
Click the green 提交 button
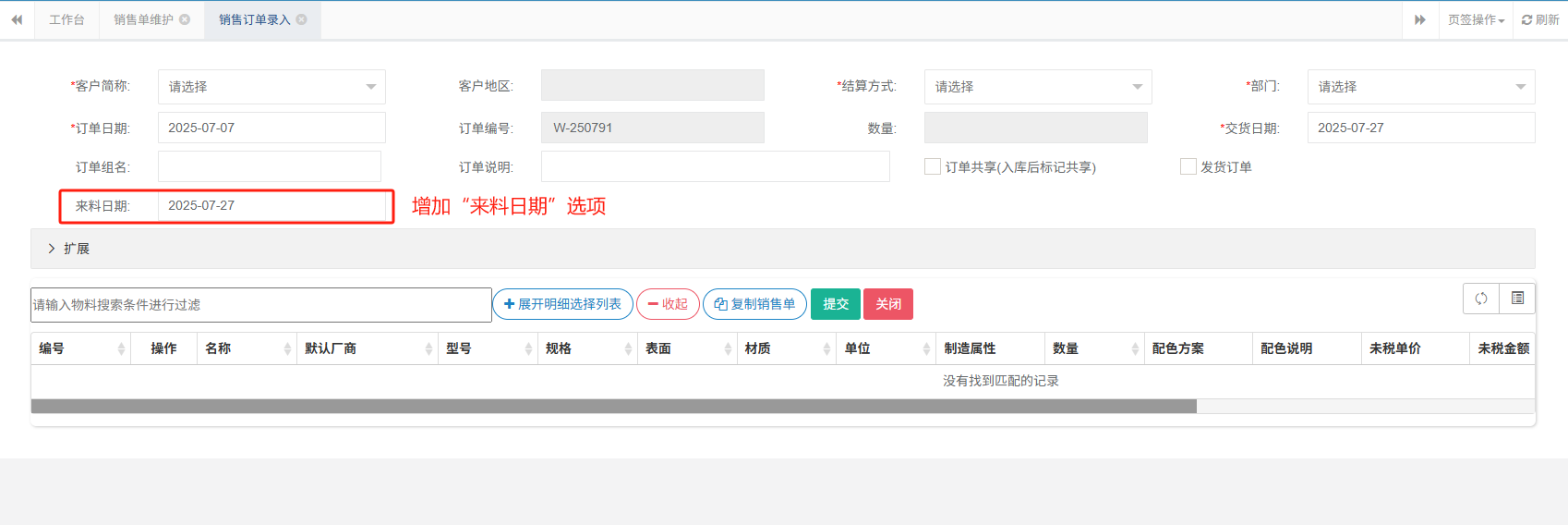(x=835, y=304)
